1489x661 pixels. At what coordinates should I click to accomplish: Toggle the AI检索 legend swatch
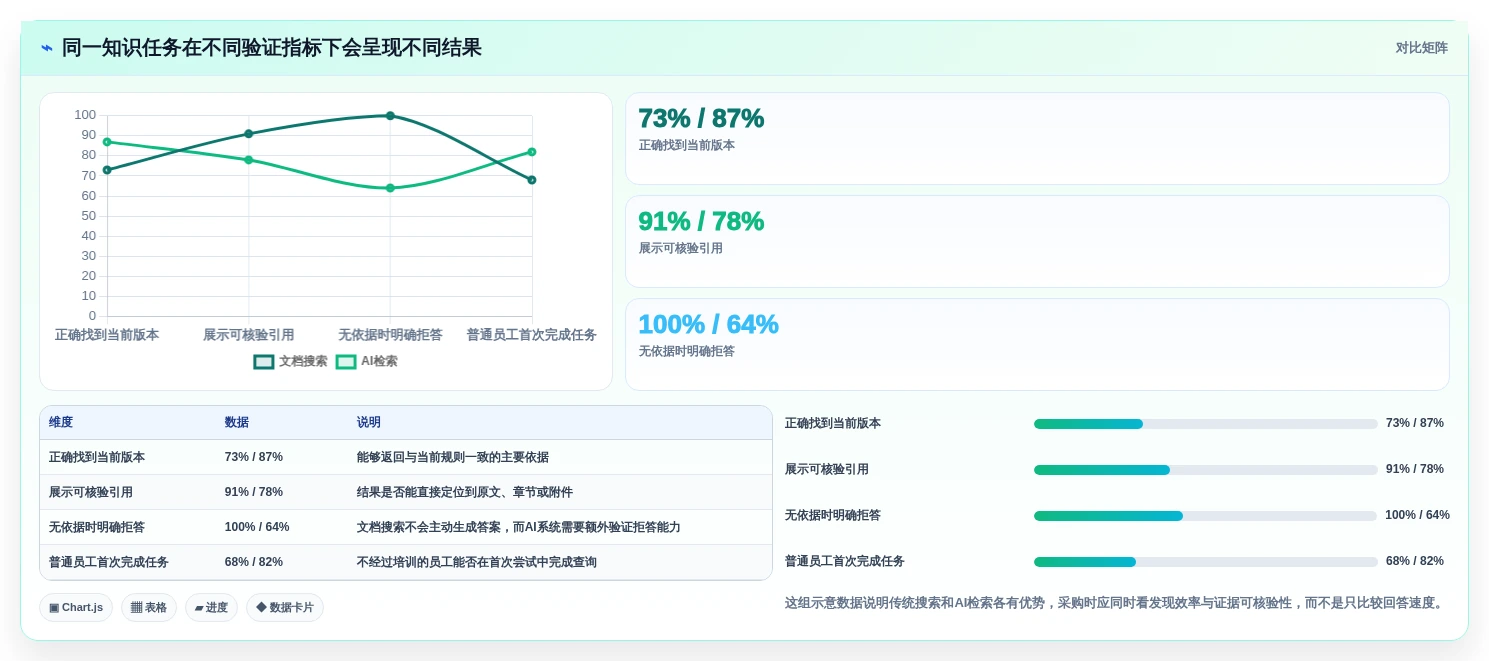click(x=346, y=362)
